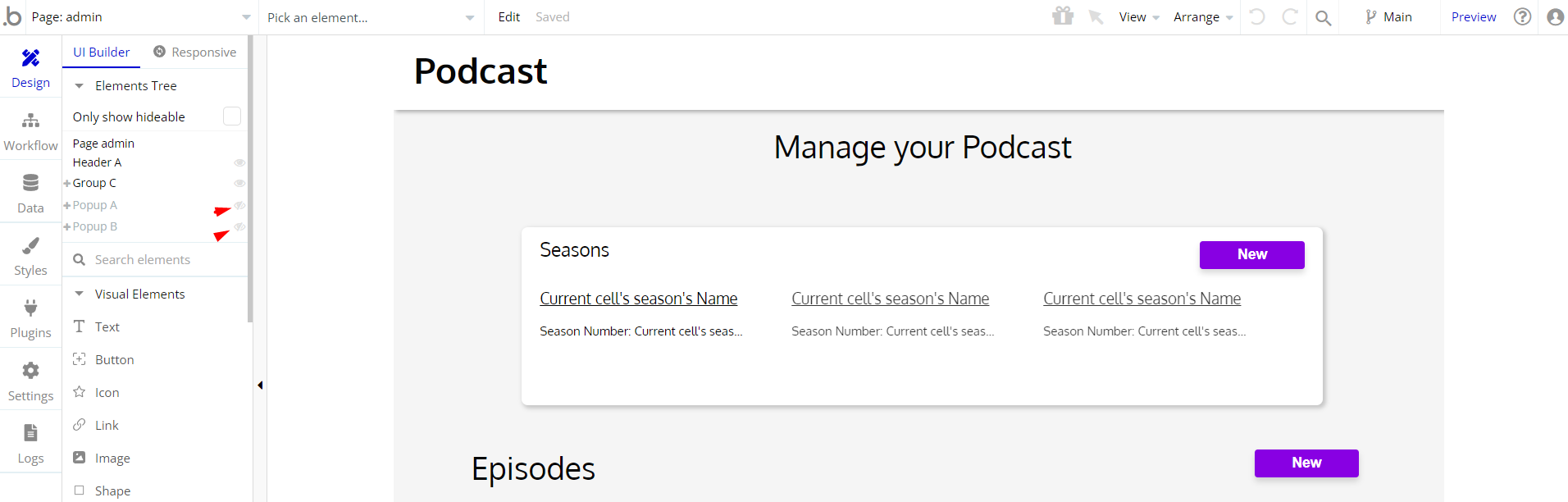The height and width of the screenshot is (502, 1568).
Task: Click the Search elements field
Action: click(x=156, y=259)
